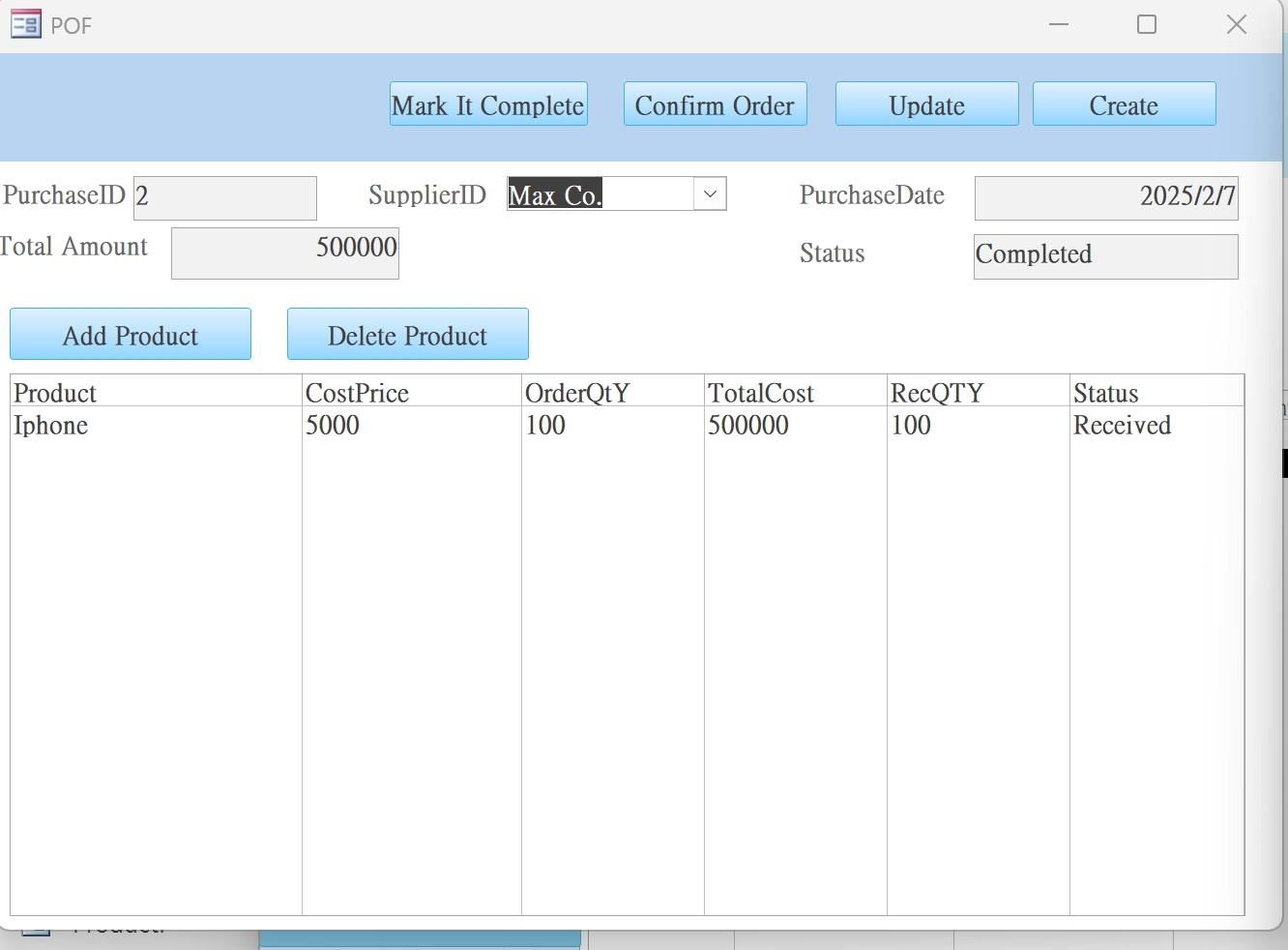Open the SupplierID dropdown arrow

[x=710, y=194]
